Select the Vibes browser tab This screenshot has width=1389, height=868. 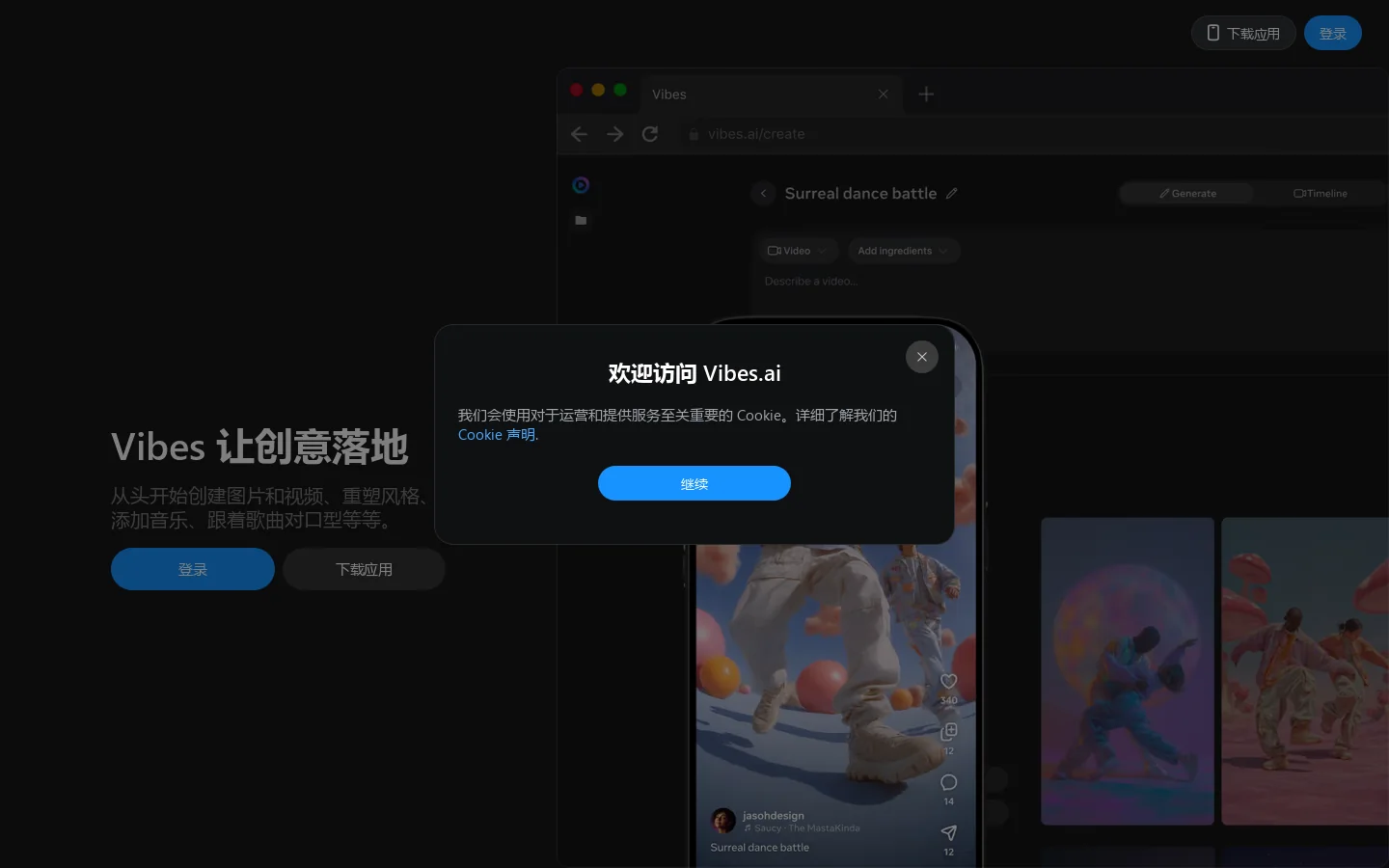[x=772, y=94]
